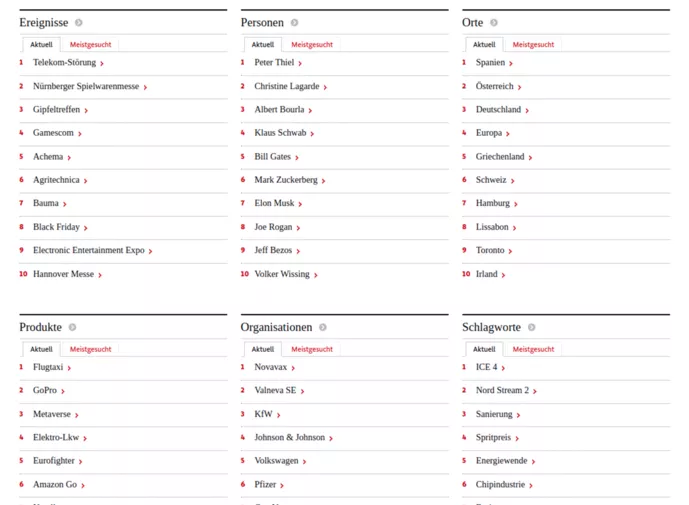Show Meistgesucht tab under Orte
The image size is (689, 505).
[533, 45]
